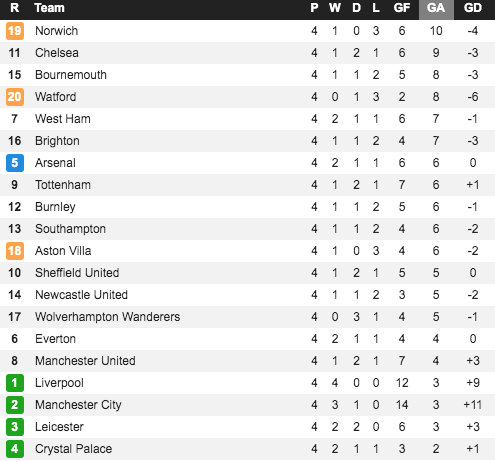Click Leicester's green rank 3 badge
495x462 pixels.
point(15,427)
